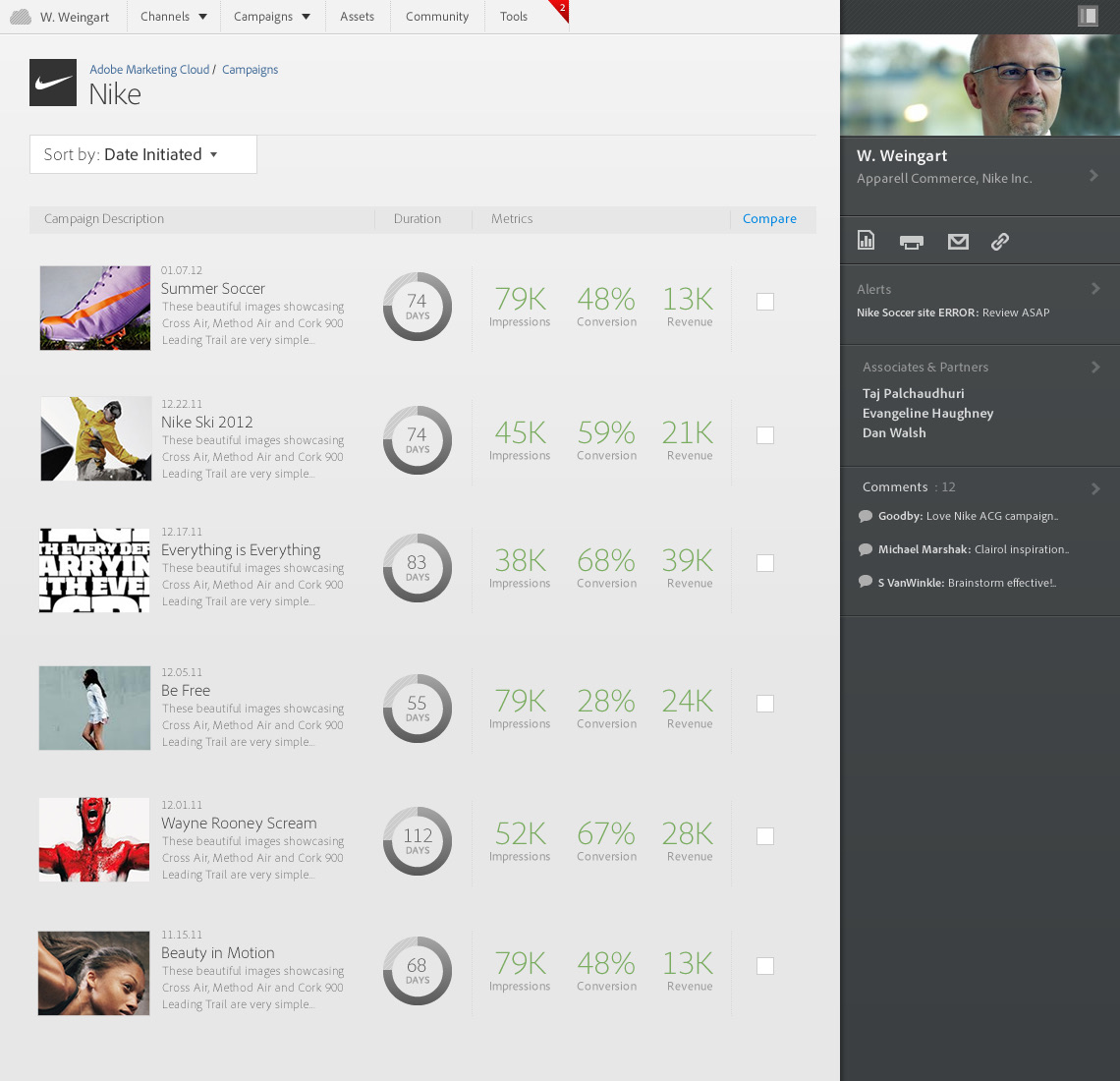Click the 74 days ring for Summer Soccer

(x=418, y=307)
